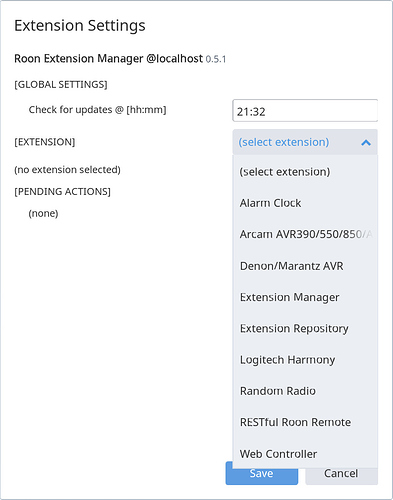Image resolution: width=393 pixels, height=500 pixels.
Task: Click the Check for updates label
Action: 97,110
